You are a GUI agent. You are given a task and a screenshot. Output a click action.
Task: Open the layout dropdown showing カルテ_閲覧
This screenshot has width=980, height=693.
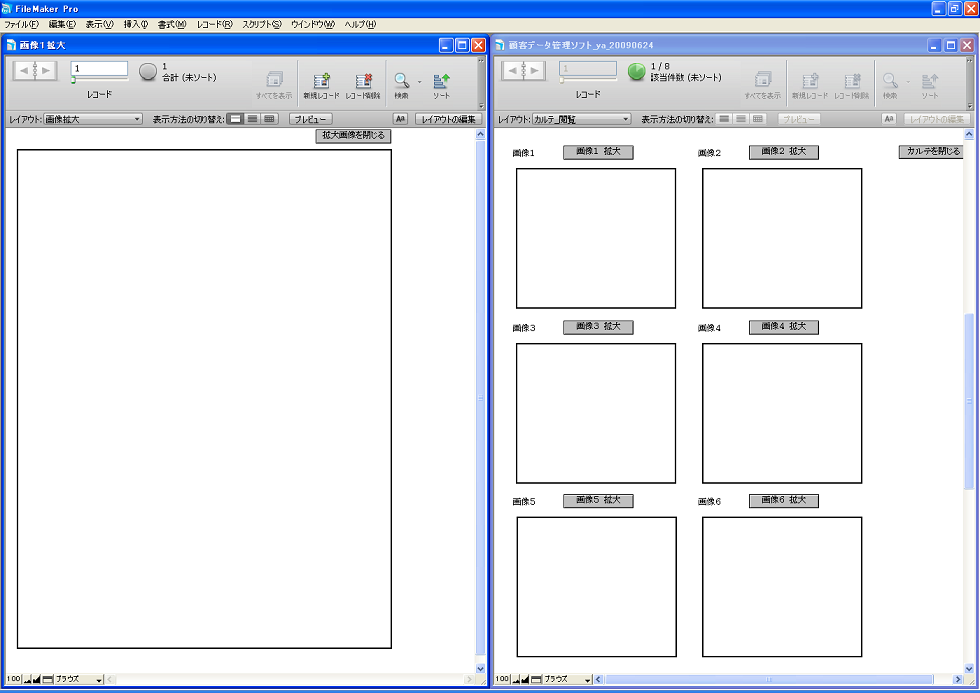click(581, 119)
